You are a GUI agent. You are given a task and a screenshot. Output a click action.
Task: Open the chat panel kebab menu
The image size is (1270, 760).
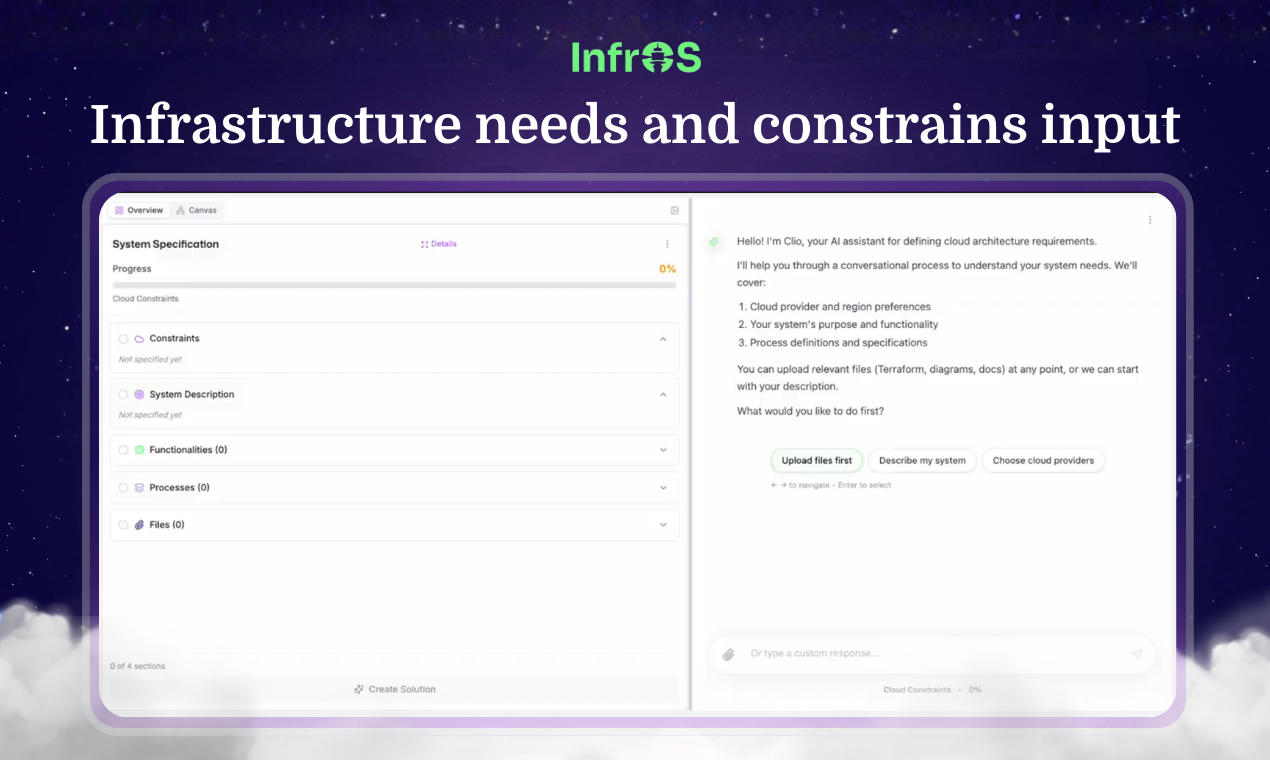pyautogui.click(x=1149, y=219)
